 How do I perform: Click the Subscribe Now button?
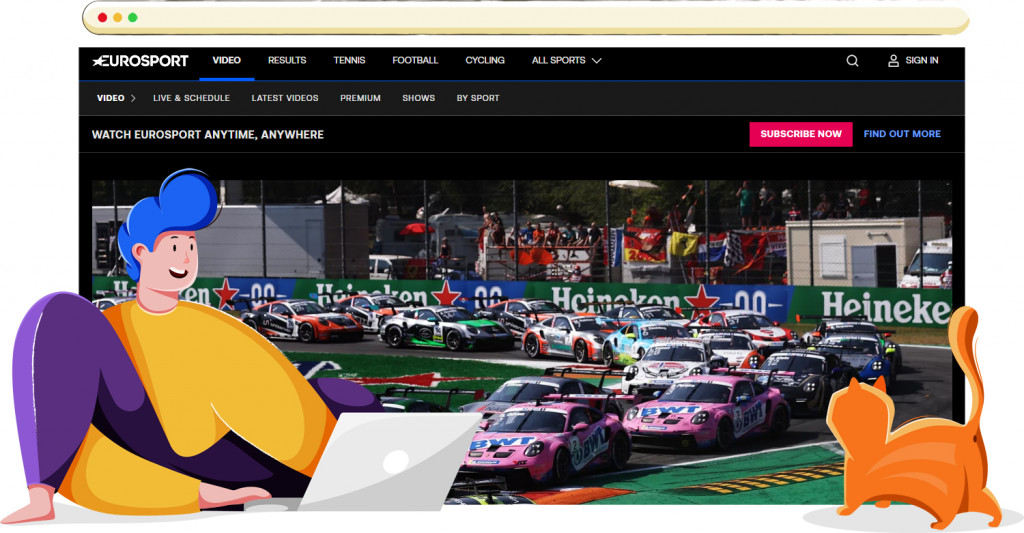click(801, 134)
